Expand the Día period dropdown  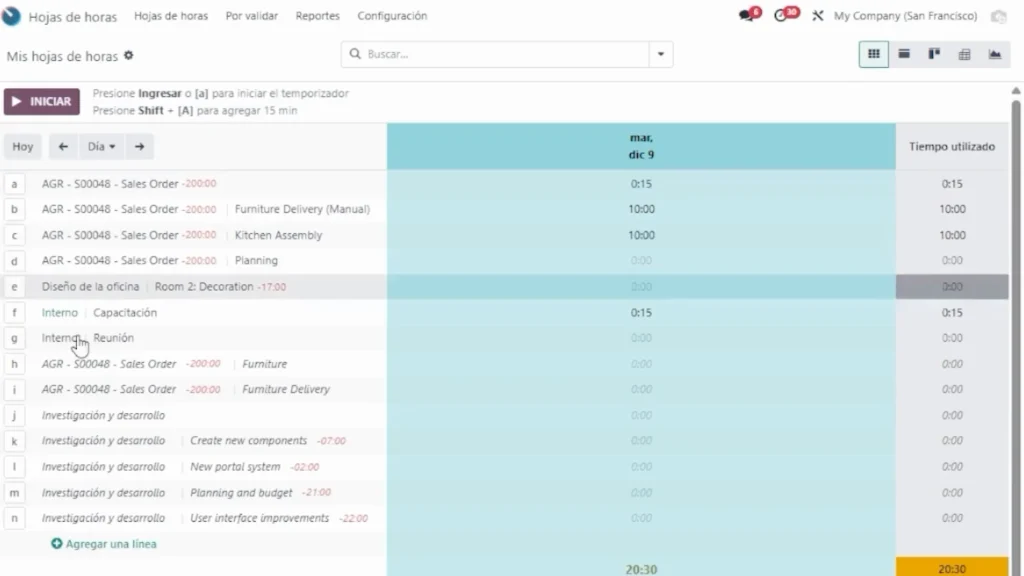101,147
